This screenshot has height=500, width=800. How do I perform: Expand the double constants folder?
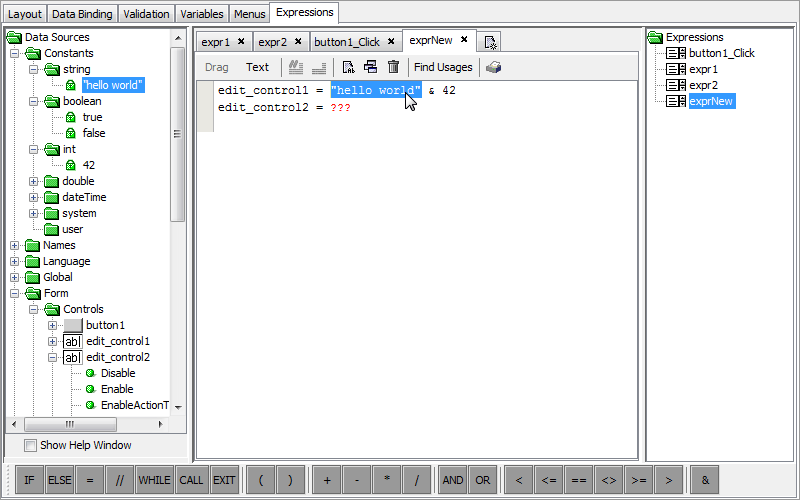pyautogui.click(x=34, y=181)
